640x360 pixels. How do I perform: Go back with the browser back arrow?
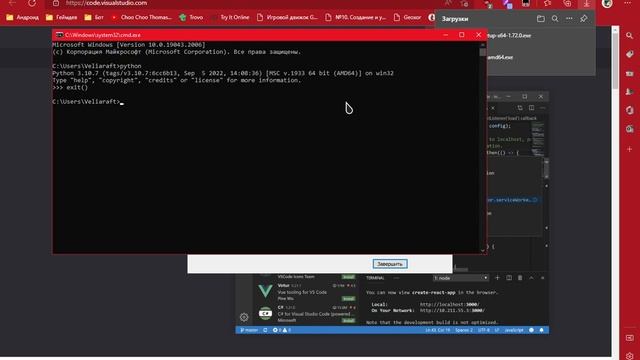(12, 3)
